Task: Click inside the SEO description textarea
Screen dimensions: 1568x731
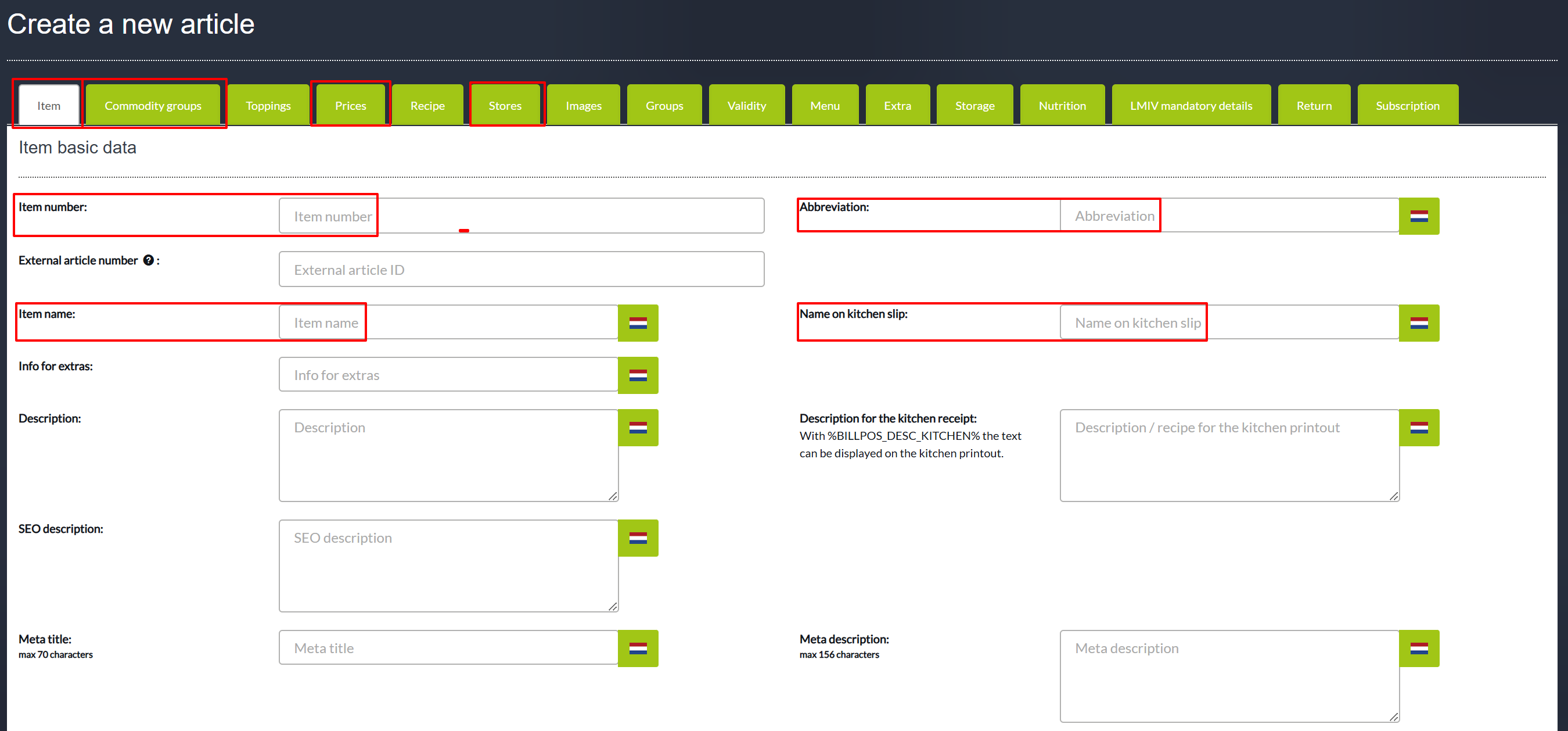Action: [448, 565]
